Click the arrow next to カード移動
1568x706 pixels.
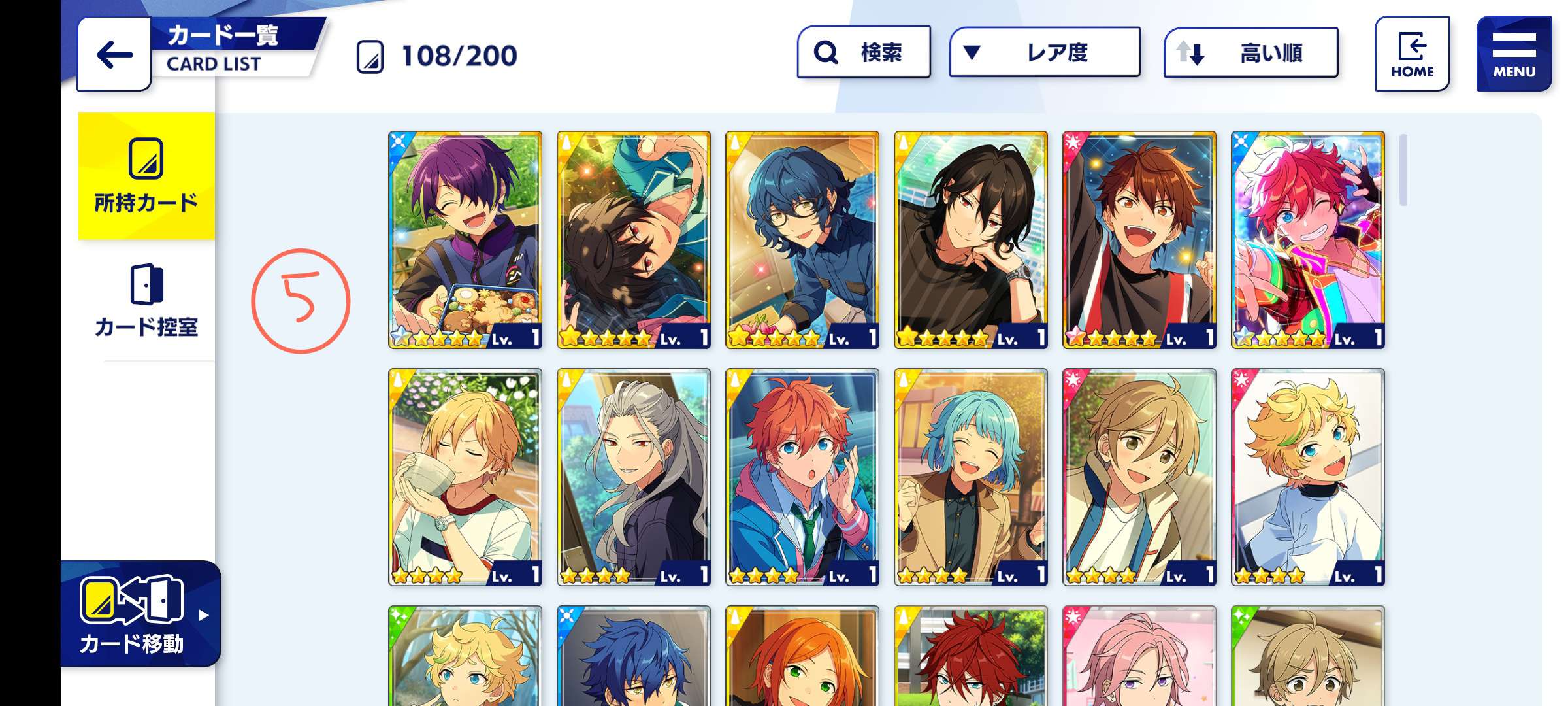coord(204,615)
